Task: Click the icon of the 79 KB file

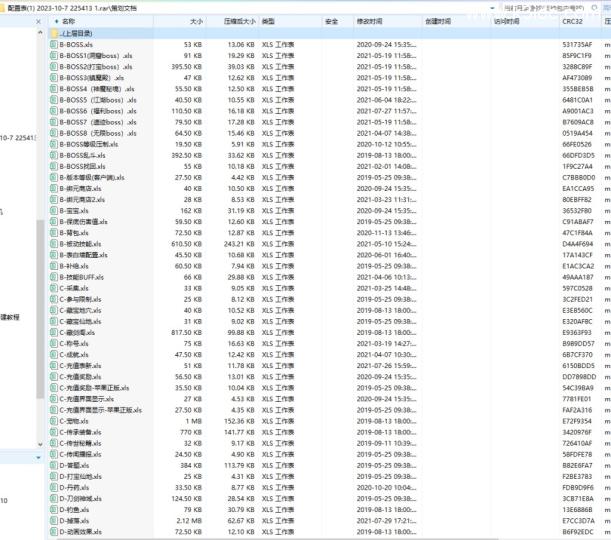Action: click(x=54, y=510)
